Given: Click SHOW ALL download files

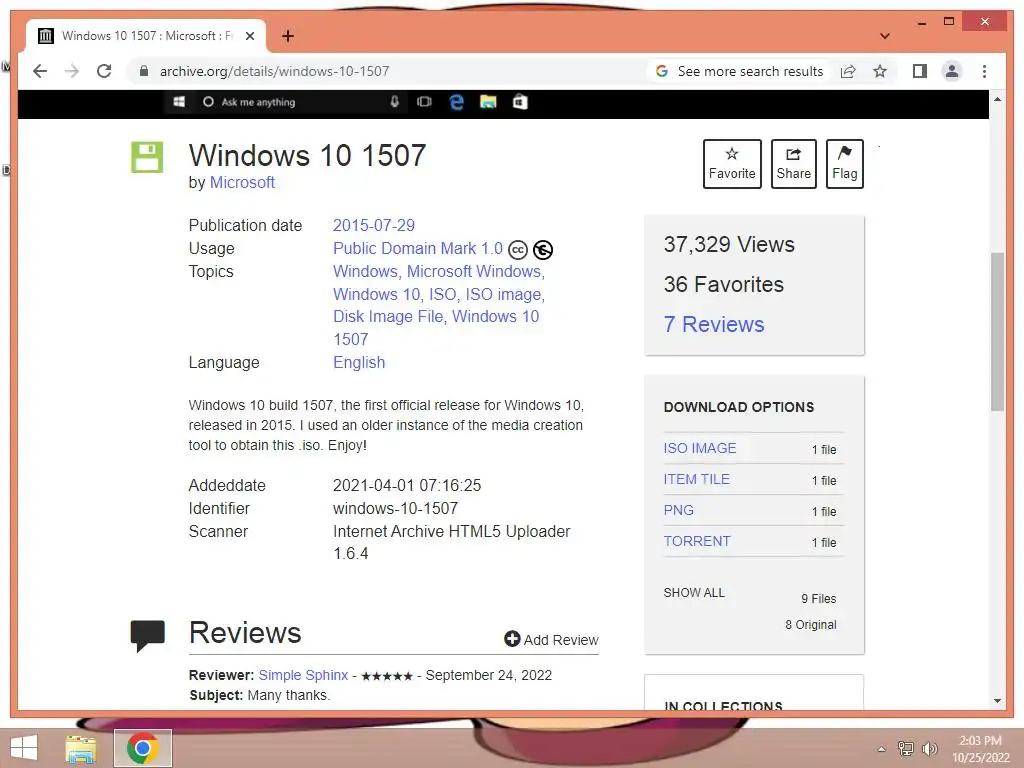Looking at the screenshot, I should pos(694,592).
